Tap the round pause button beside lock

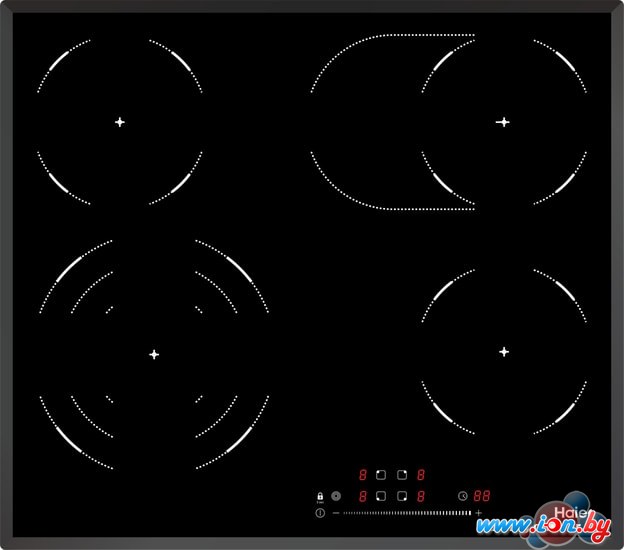[x=336, y=496]
